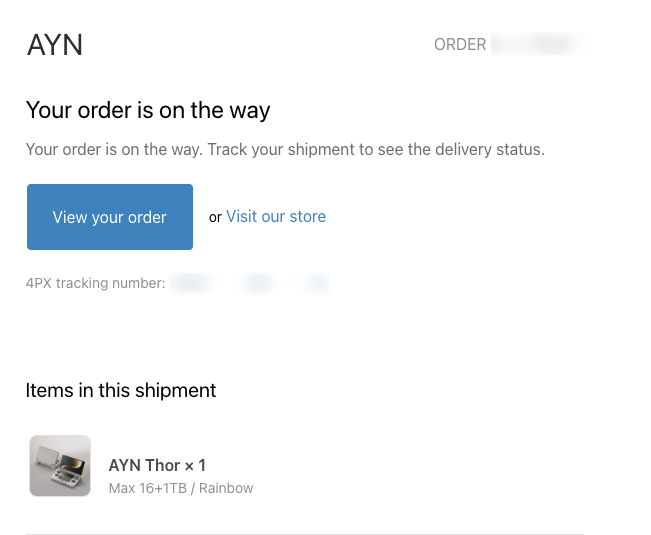Click the last blurred tracking number segment
651x535 pixels.
318,284
